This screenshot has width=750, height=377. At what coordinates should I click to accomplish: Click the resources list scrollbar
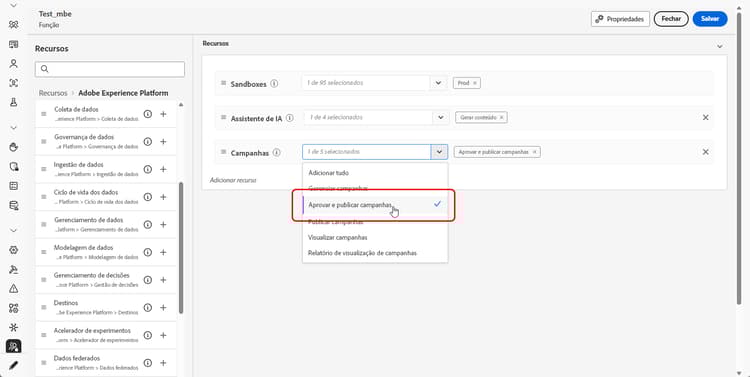coord(181,247)
